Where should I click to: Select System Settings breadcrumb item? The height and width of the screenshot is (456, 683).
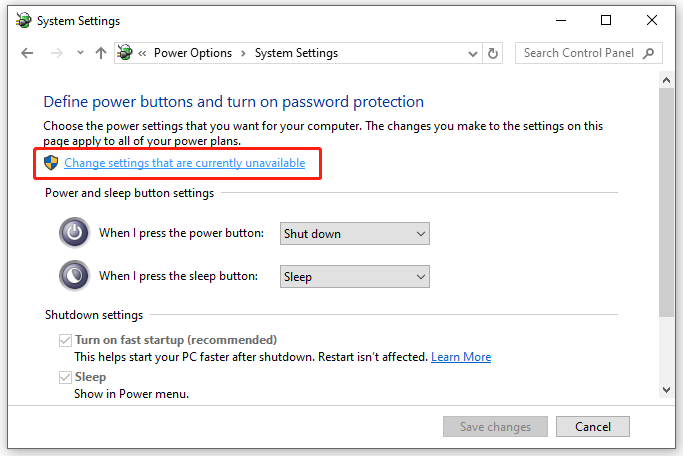(296, 54)
